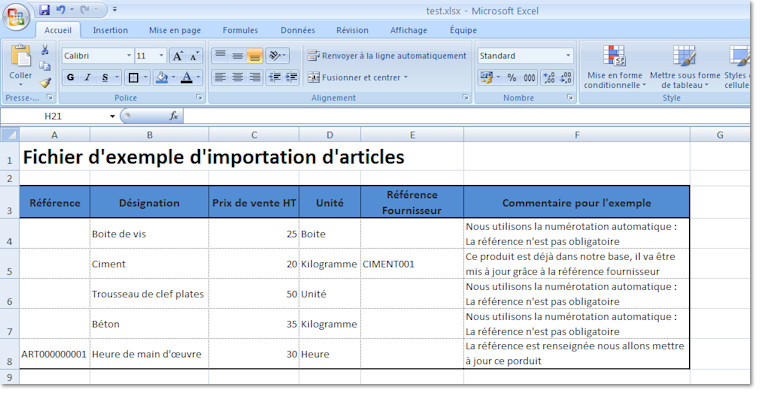Image resolution: width=760 pixels, height=394 pixels.
Task: Apply red font color A
Action: [x=187, y=78]
